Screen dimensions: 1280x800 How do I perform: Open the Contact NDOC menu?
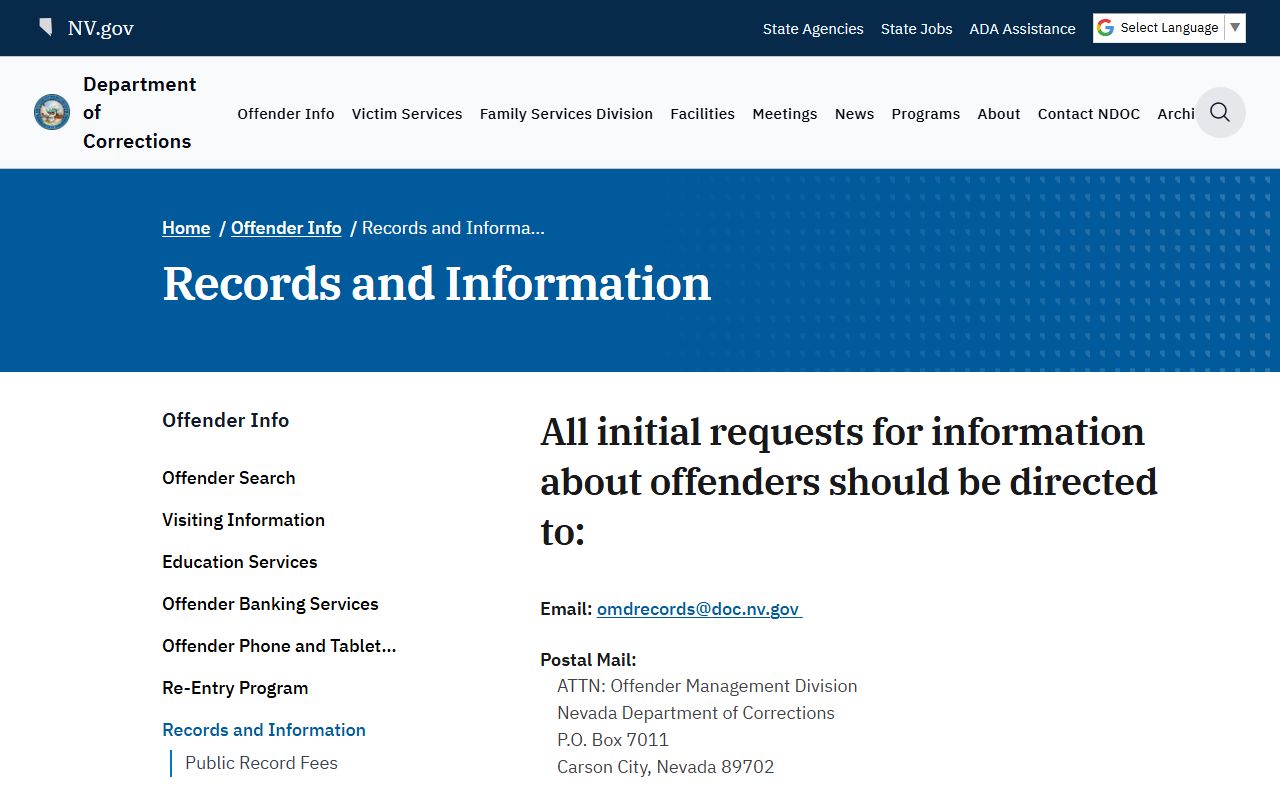pos(1089,114)
